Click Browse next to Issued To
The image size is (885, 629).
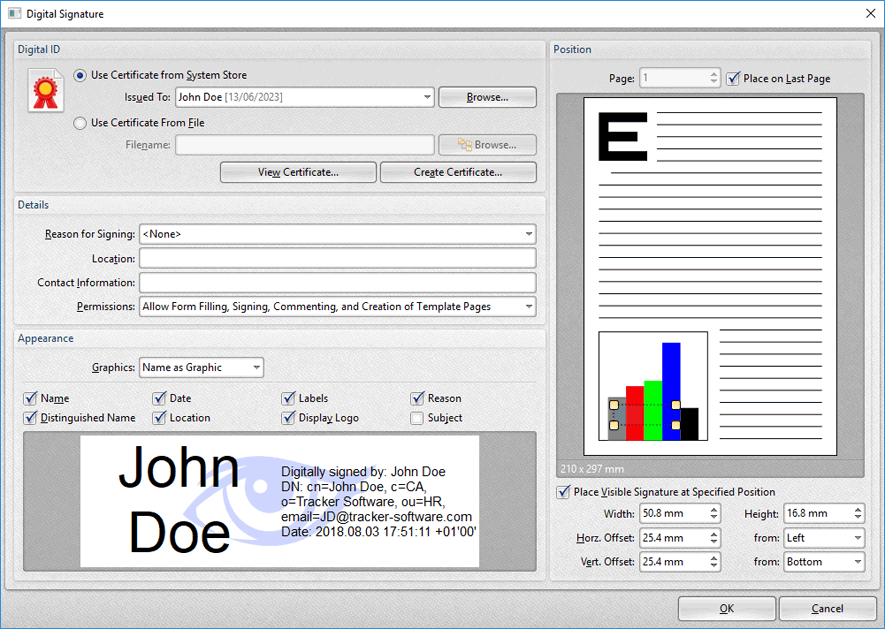[487, 97]
